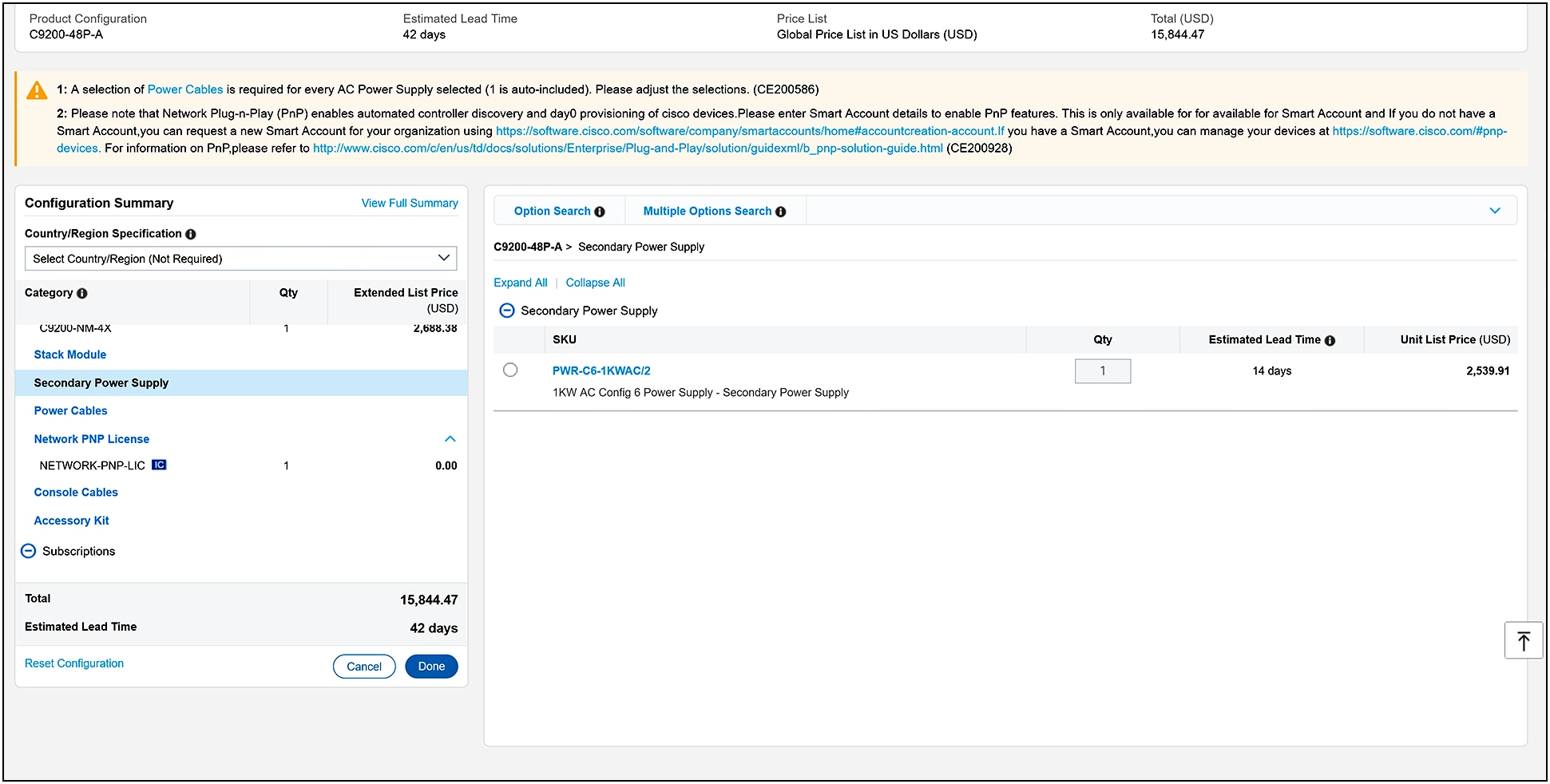Click the 15,844.47 total in summary panel

429,600
